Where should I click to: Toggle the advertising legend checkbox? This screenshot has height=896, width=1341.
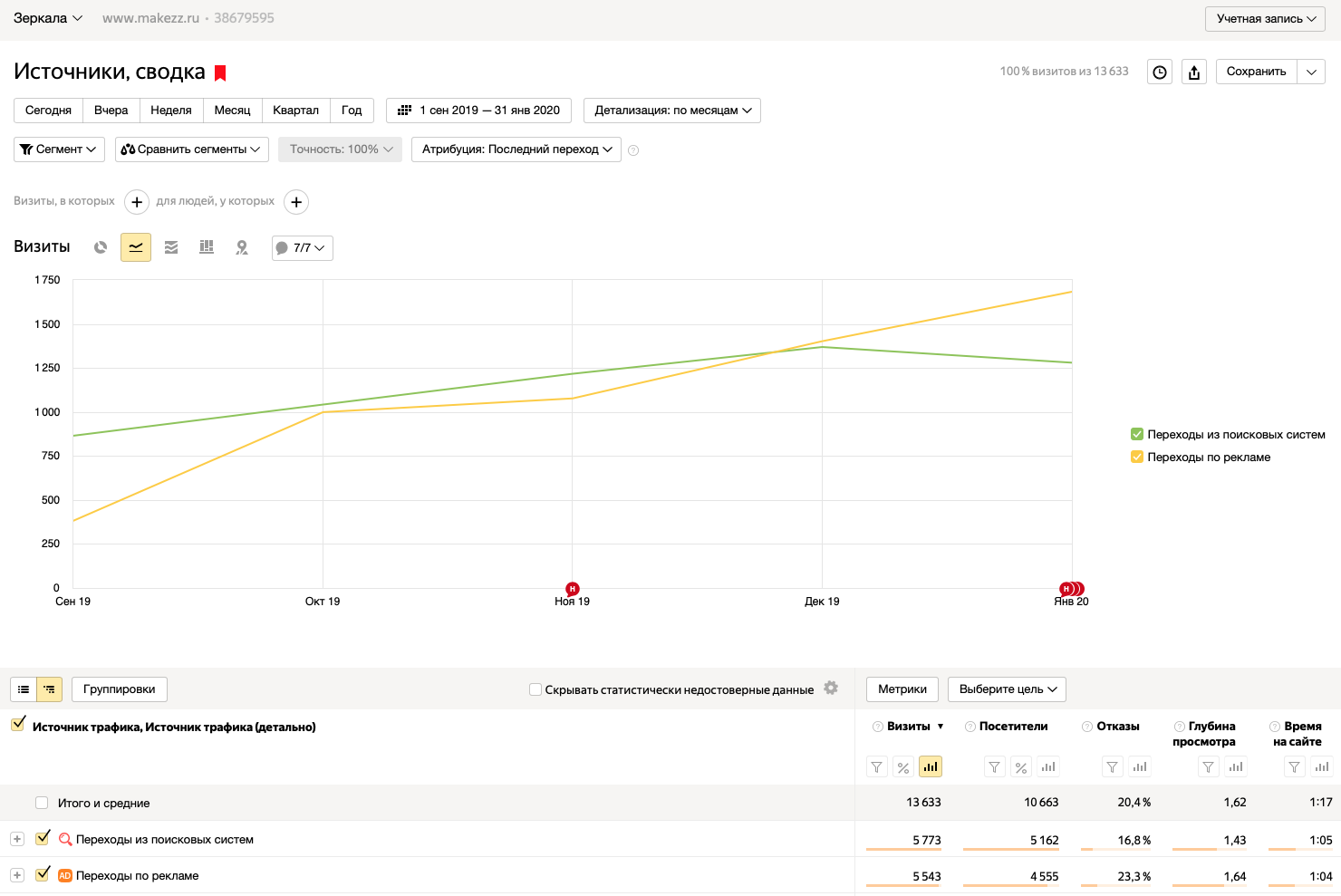(x=1137, y=458)
